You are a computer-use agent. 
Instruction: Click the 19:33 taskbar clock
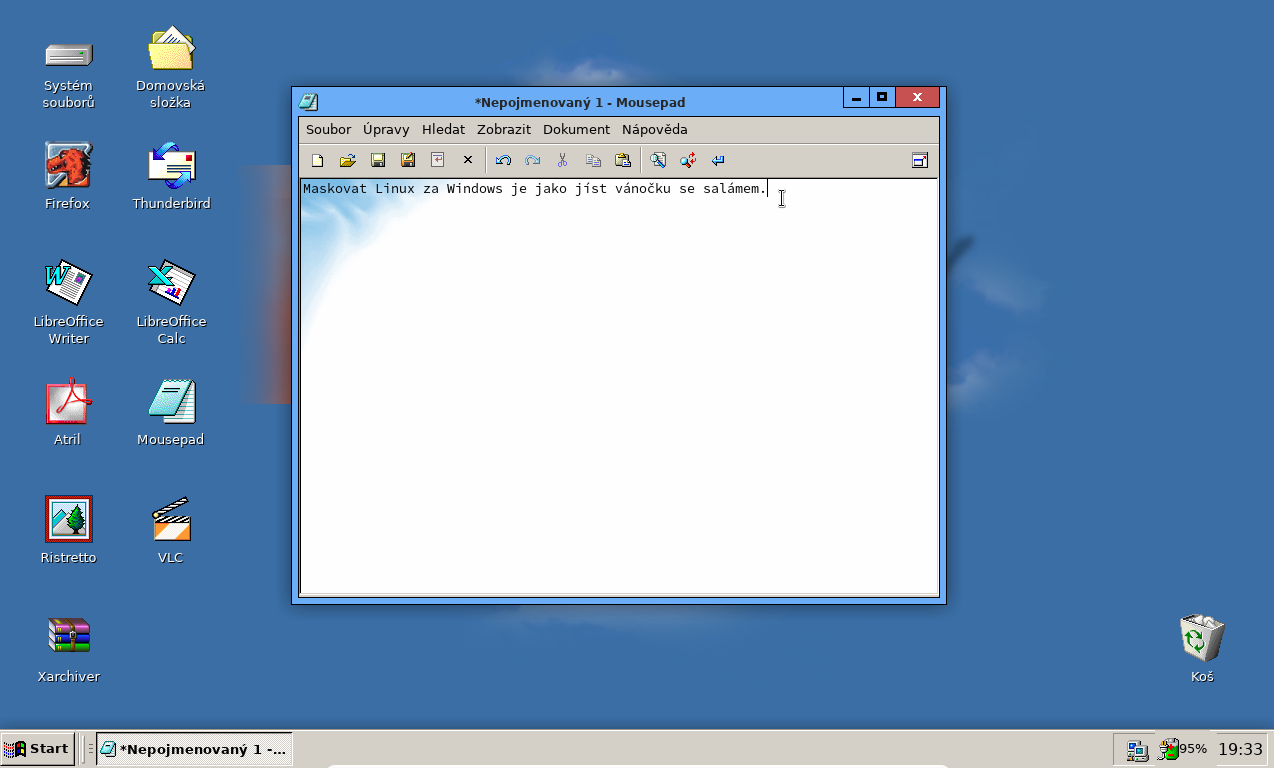1240,748
